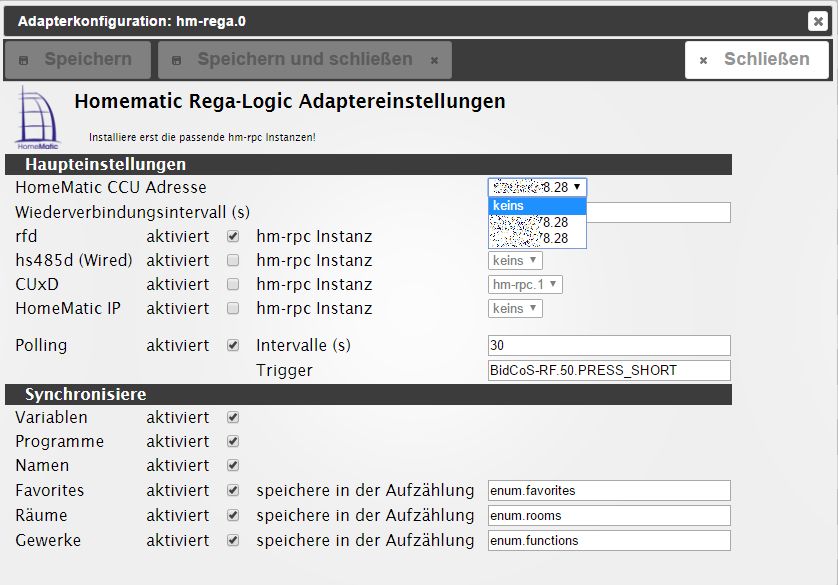Screen dimensions: 838x585
Task: Click the Räume enum.rooms input field
Action: point(608,516)
